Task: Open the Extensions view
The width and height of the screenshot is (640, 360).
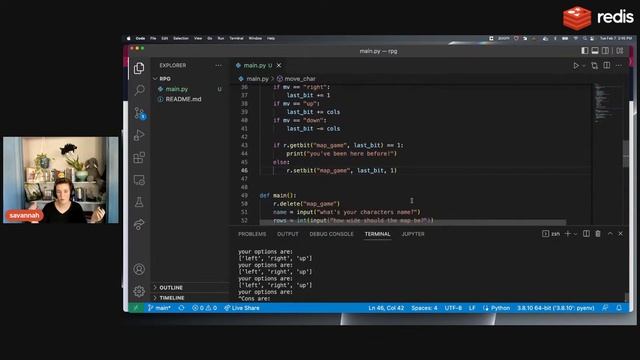Action: (139, 158)
